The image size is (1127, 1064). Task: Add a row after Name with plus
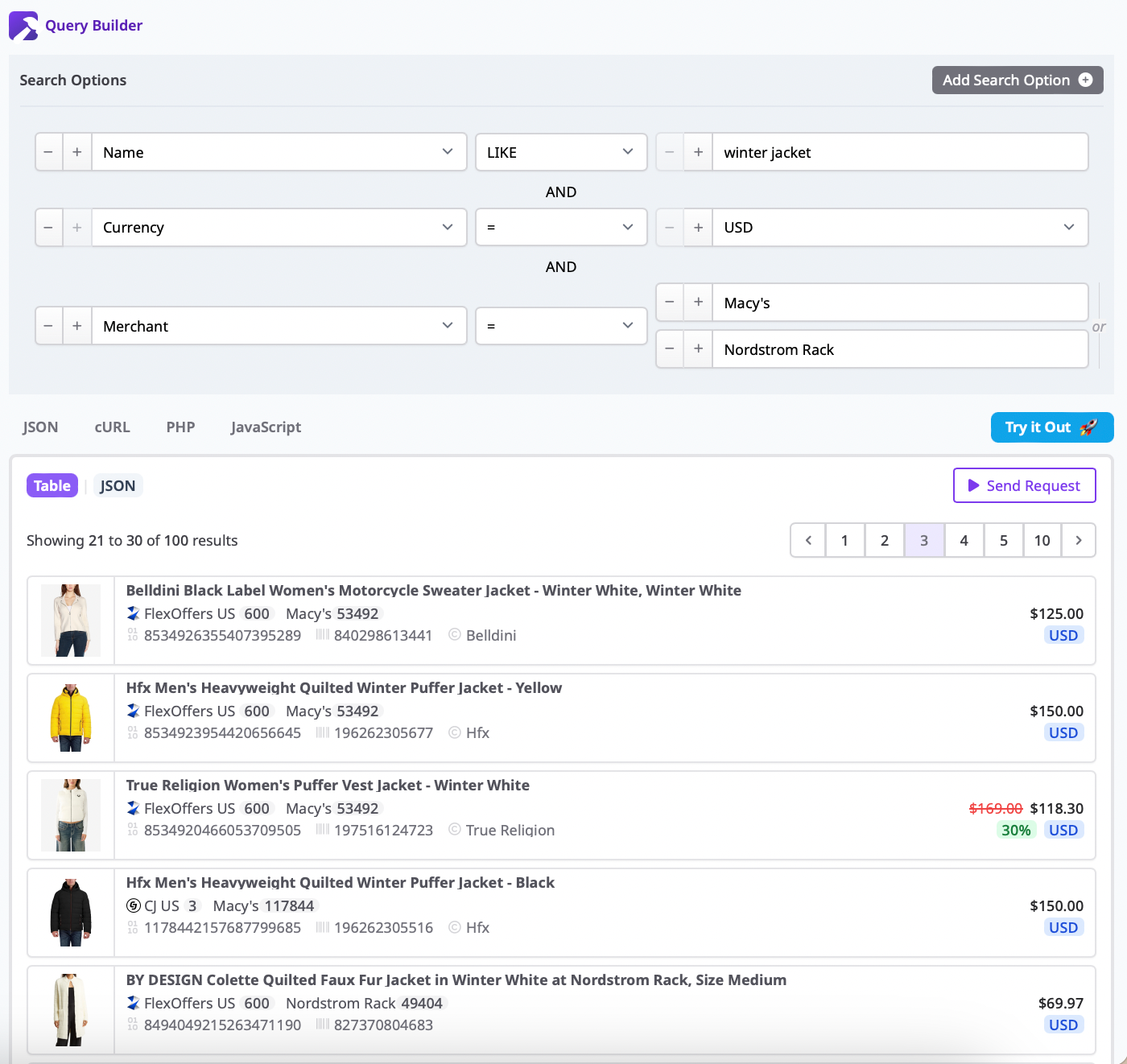point(77,152)
